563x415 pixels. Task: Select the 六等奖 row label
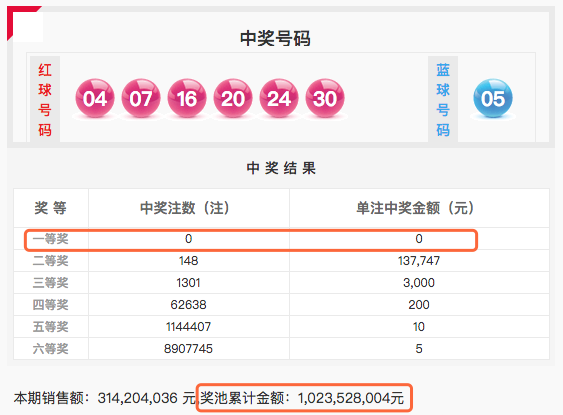[51, 349]
